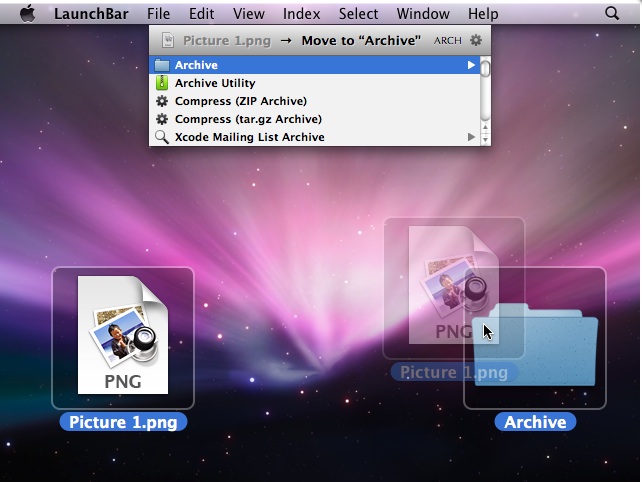Open the File menu
The image size is (642, 482).
point(158,14)
